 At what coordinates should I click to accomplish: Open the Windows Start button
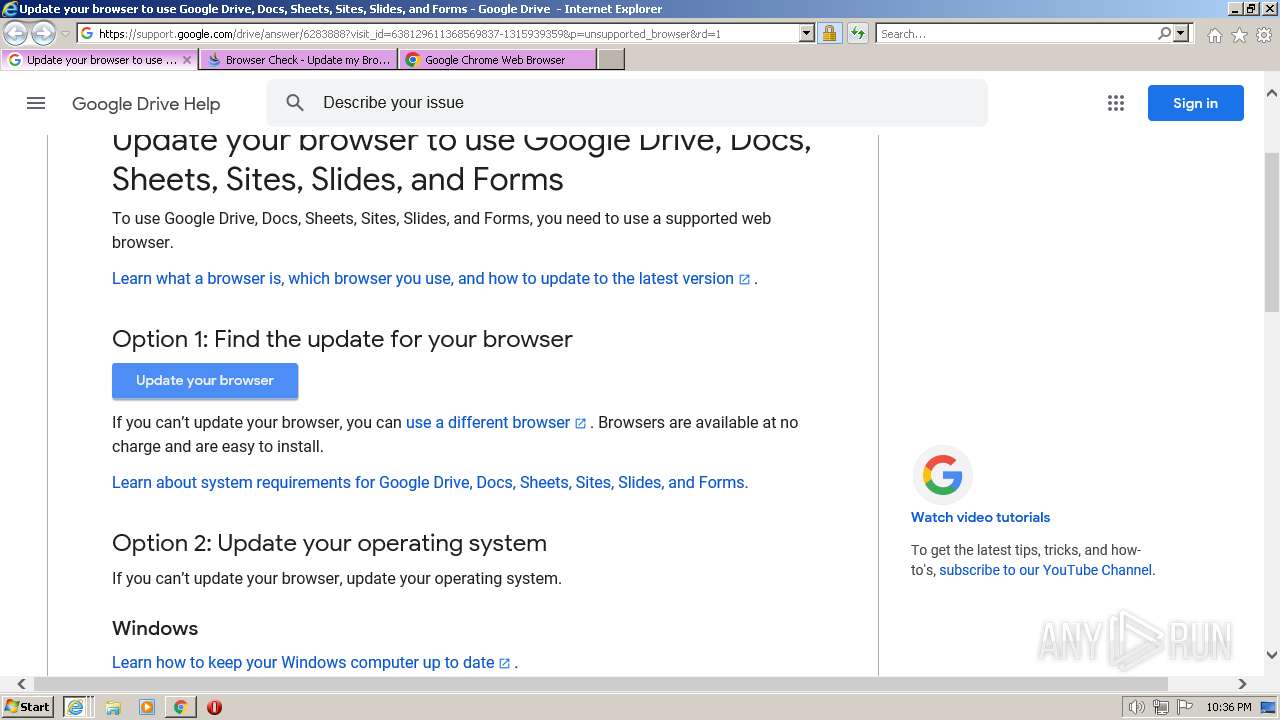coord(27,706)
